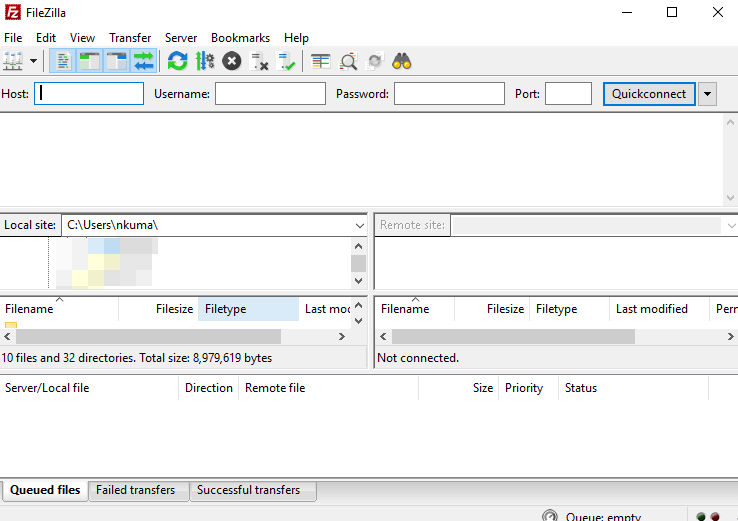Sort remote list by Filesize column
Image resolution: width=738 pixels, height=521 pixels.
coord(492,309)
